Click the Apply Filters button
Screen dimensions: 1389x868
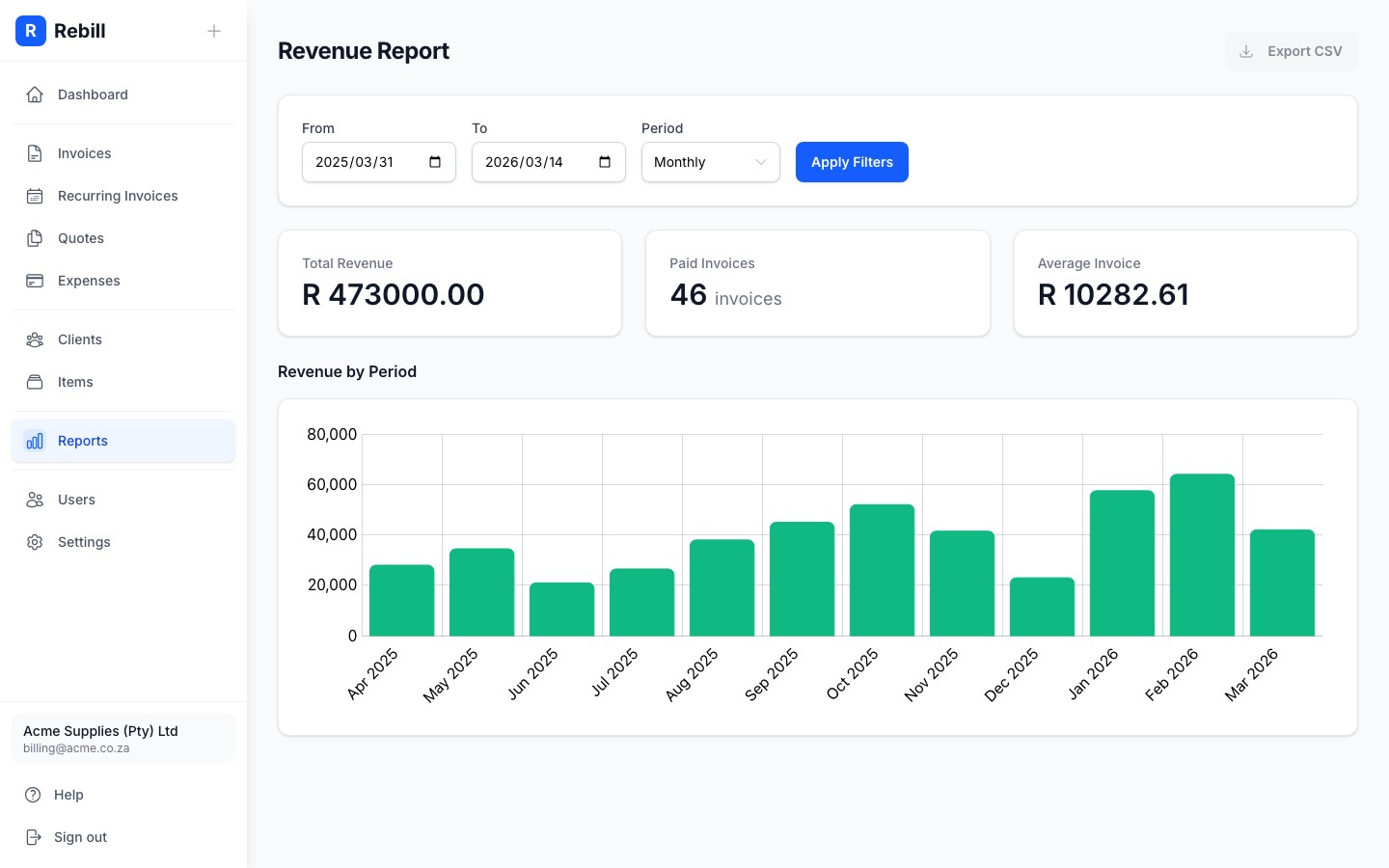point(852,162)
